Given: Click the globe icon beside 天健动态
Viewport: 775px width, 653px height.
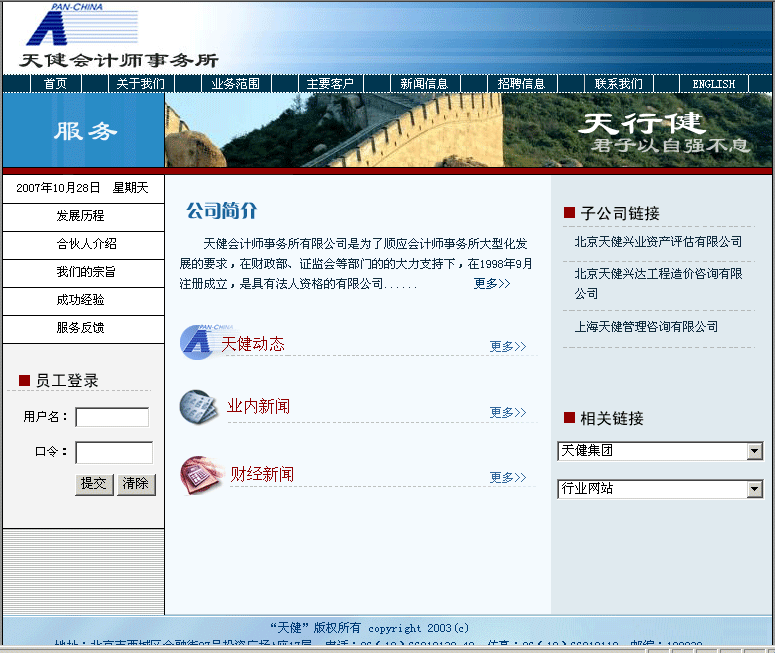Looking at the screenshot, I should [196, 342].
